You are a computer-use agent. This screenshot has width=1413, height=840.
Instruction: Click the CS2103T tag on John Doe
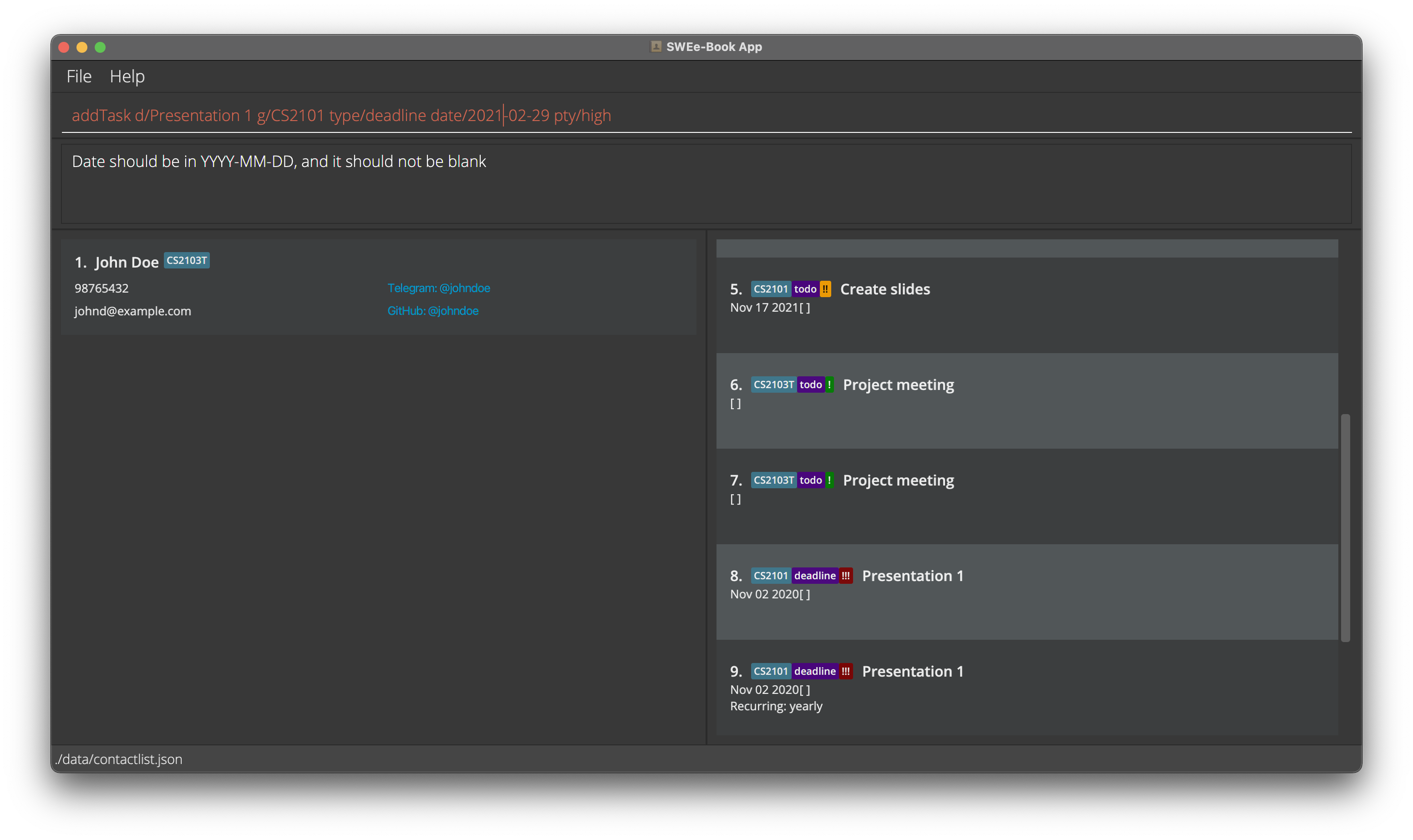(186, 260)
